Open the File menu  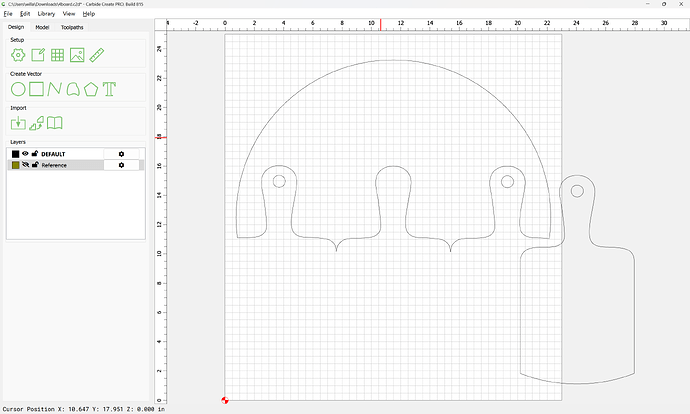pyautogui.click(x=8, y=14)
